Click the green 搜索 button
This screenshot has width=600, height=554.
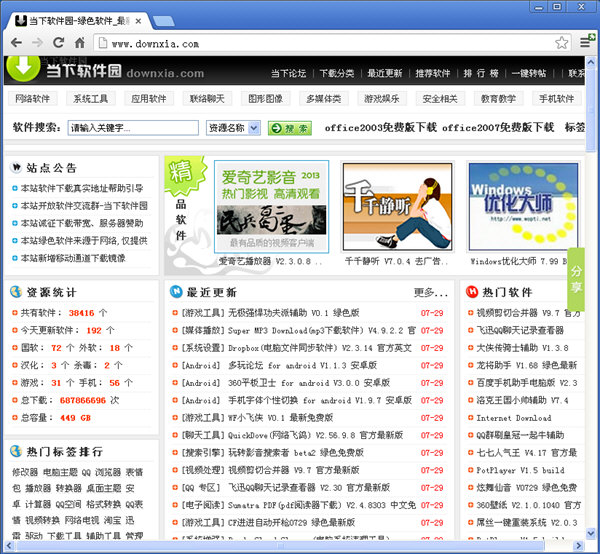pyautogui.click(x=290, y=128)
